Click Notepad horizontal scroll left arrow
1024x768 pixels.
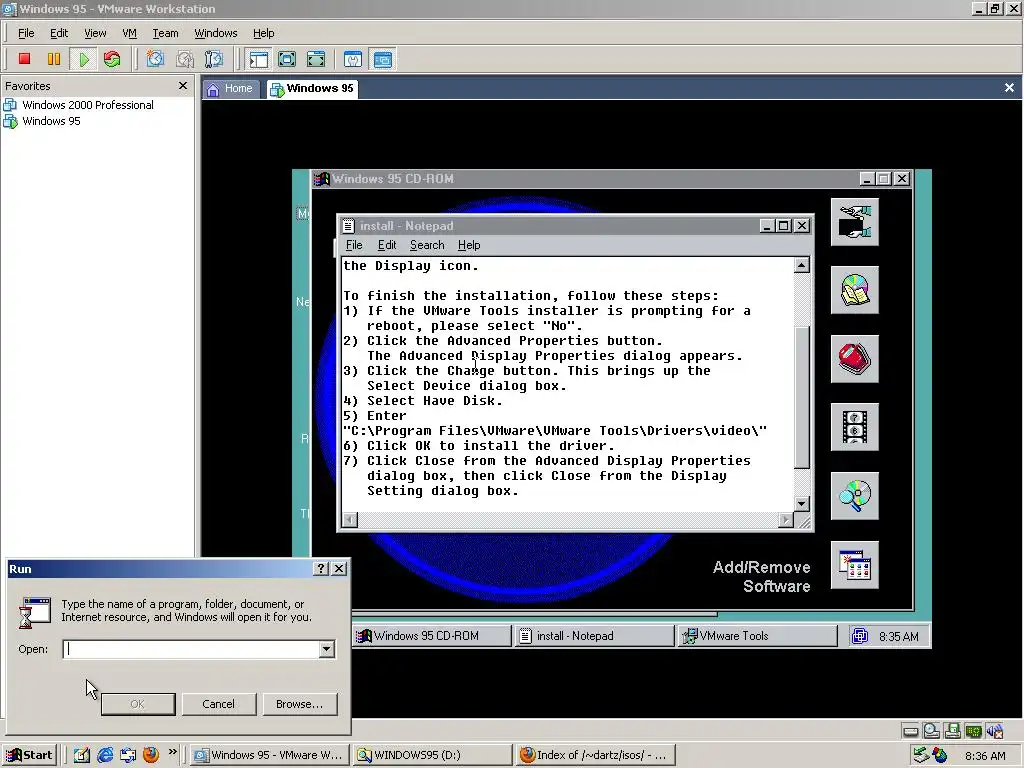350,520
